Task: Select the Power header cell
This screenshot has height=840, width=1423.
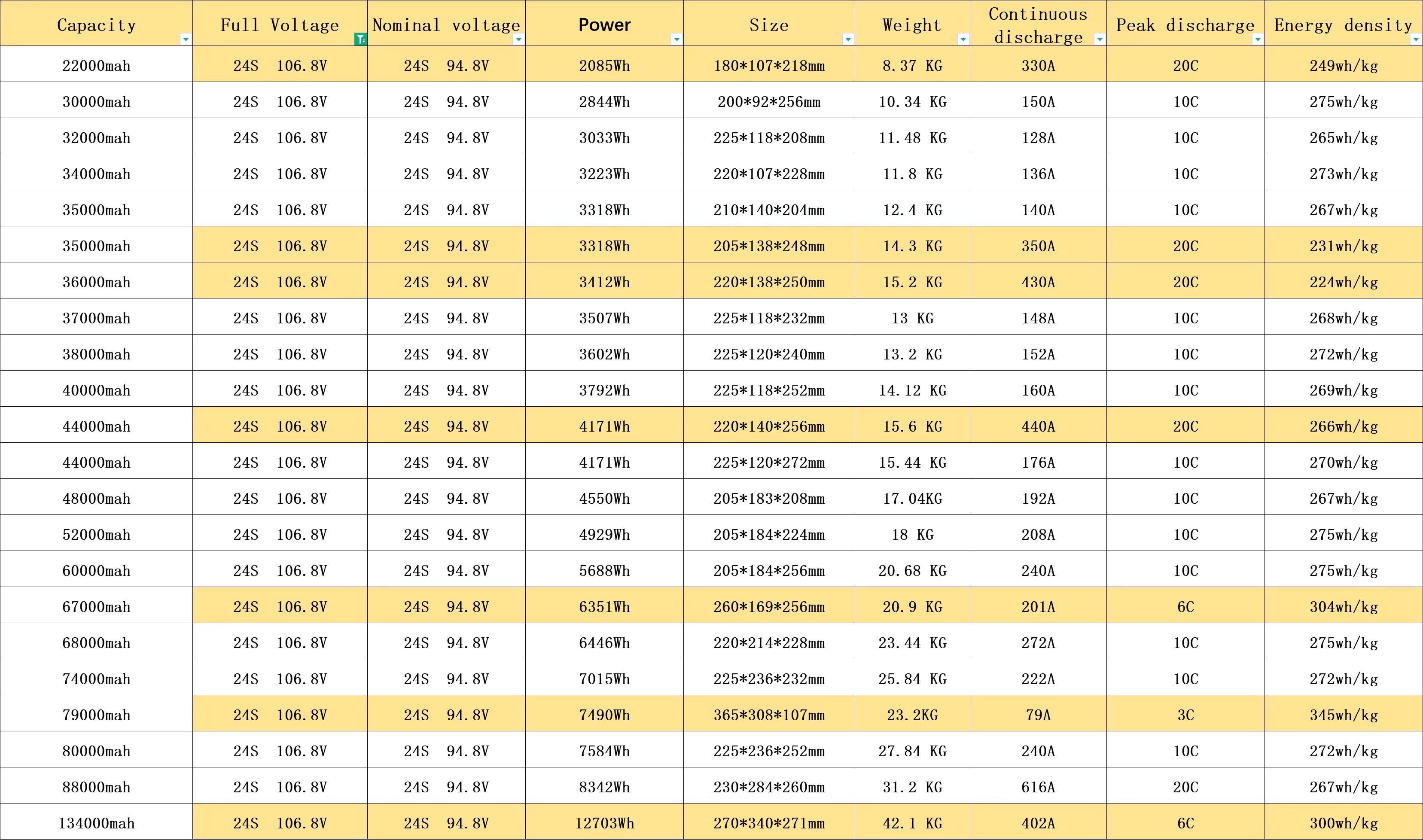Action: pyautogui.click(x=604, y=23)
